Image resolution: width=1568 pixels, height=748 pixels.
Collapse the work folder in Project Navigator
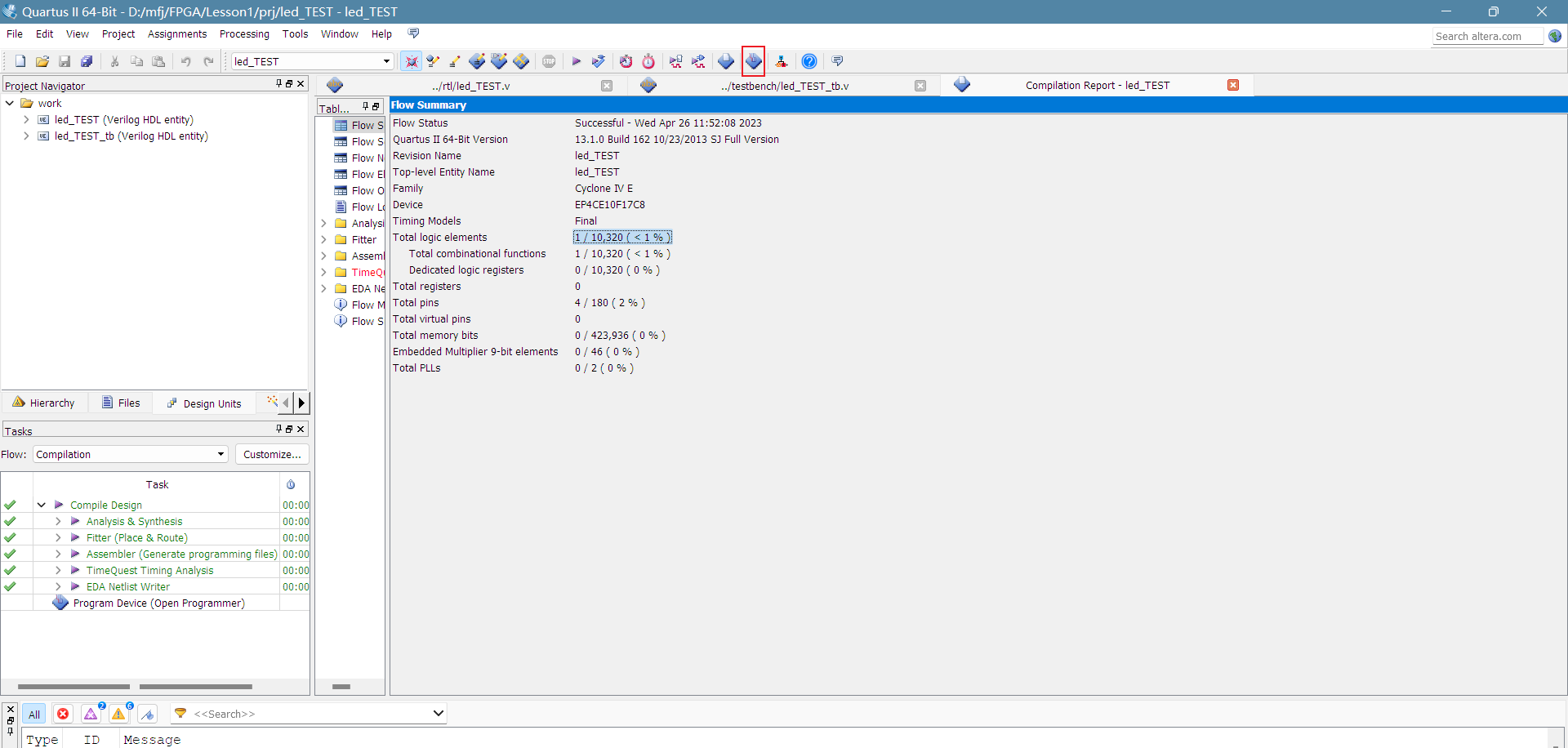coord(10,103)
